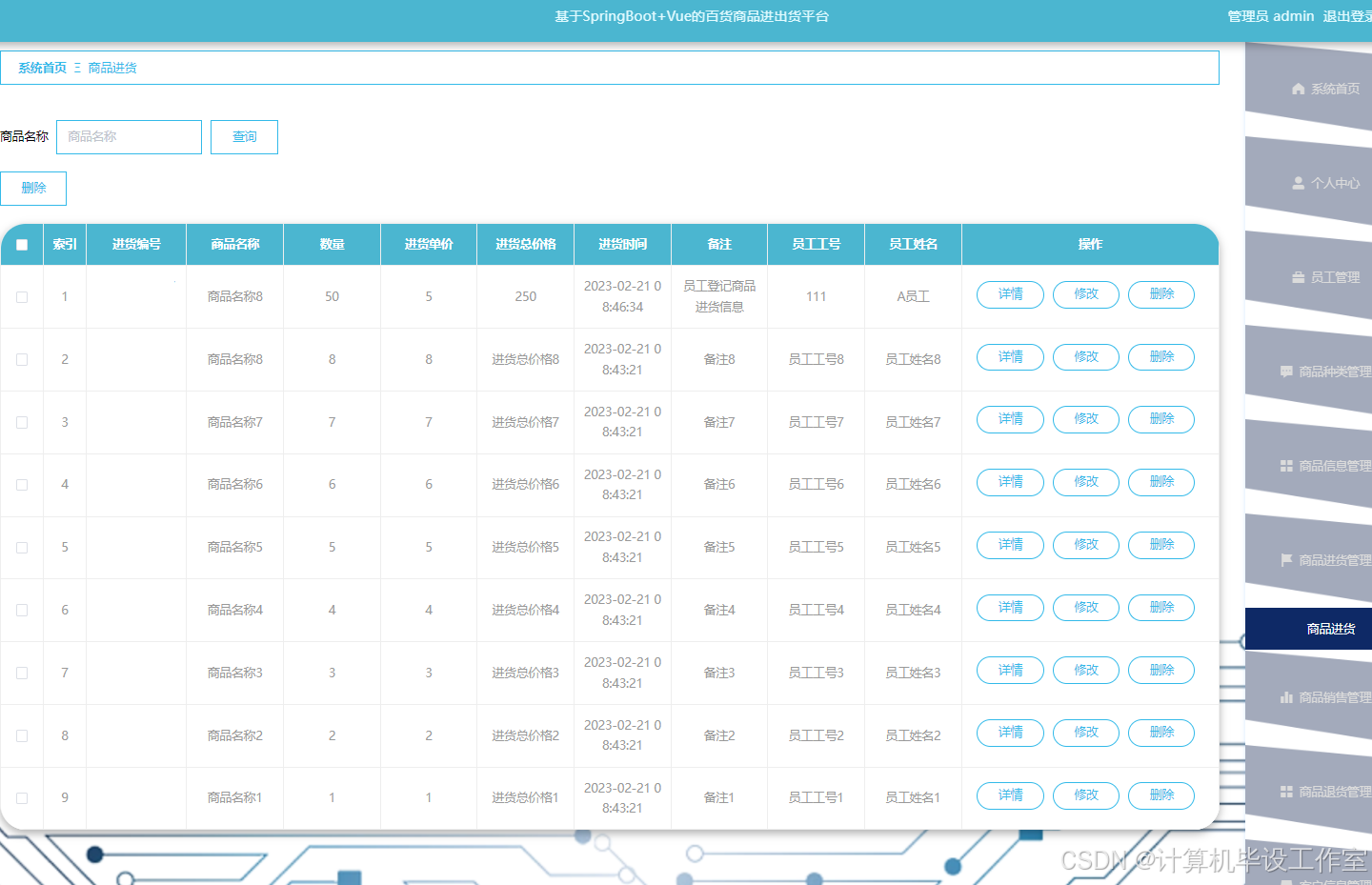This screenshot has height=885, width=1372.
Task: Click the cell 员工工号5
Action: tap(817, 548)
